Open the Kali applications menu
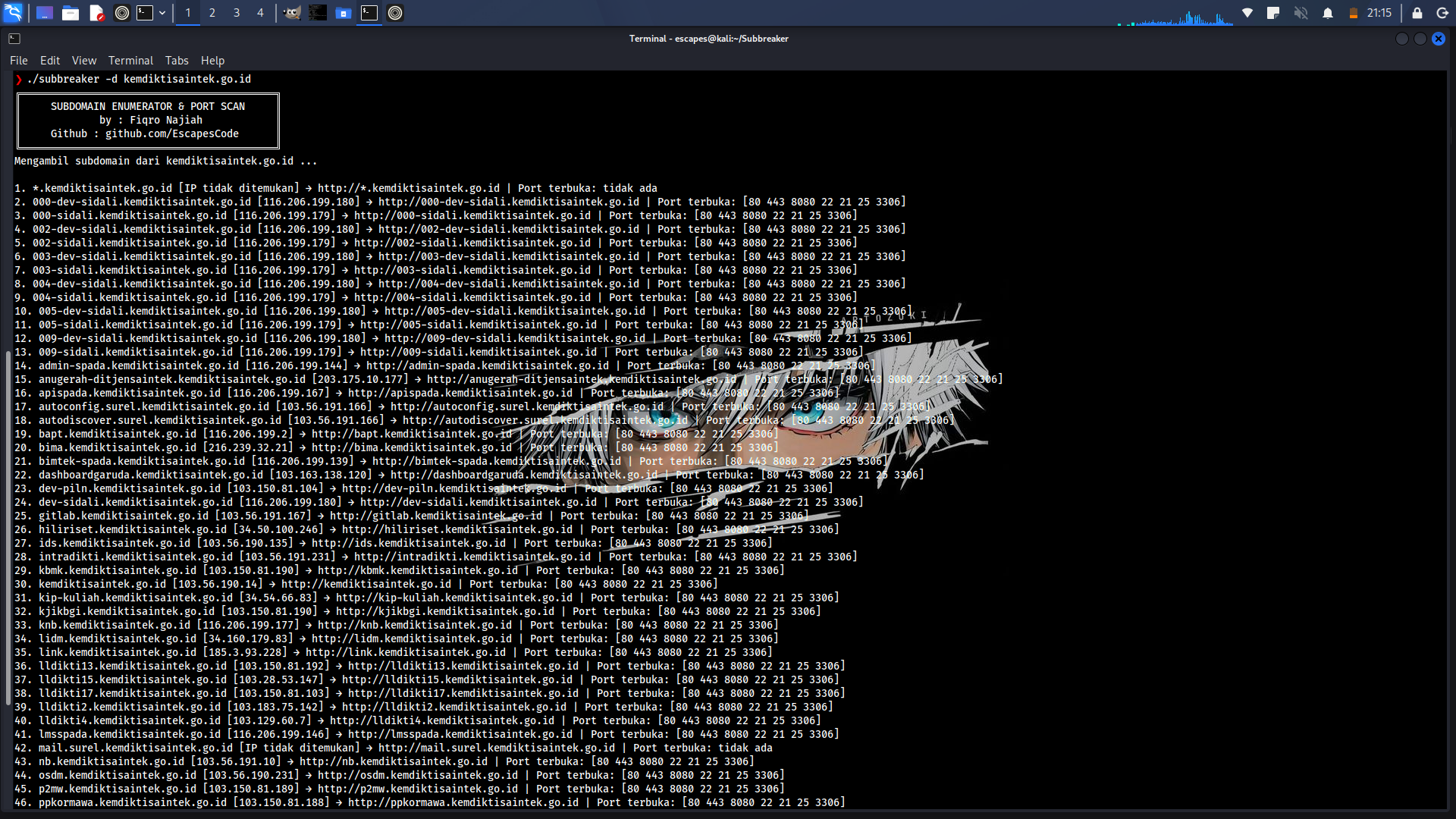The image size is (1456, 819). [x=13, y=13]
